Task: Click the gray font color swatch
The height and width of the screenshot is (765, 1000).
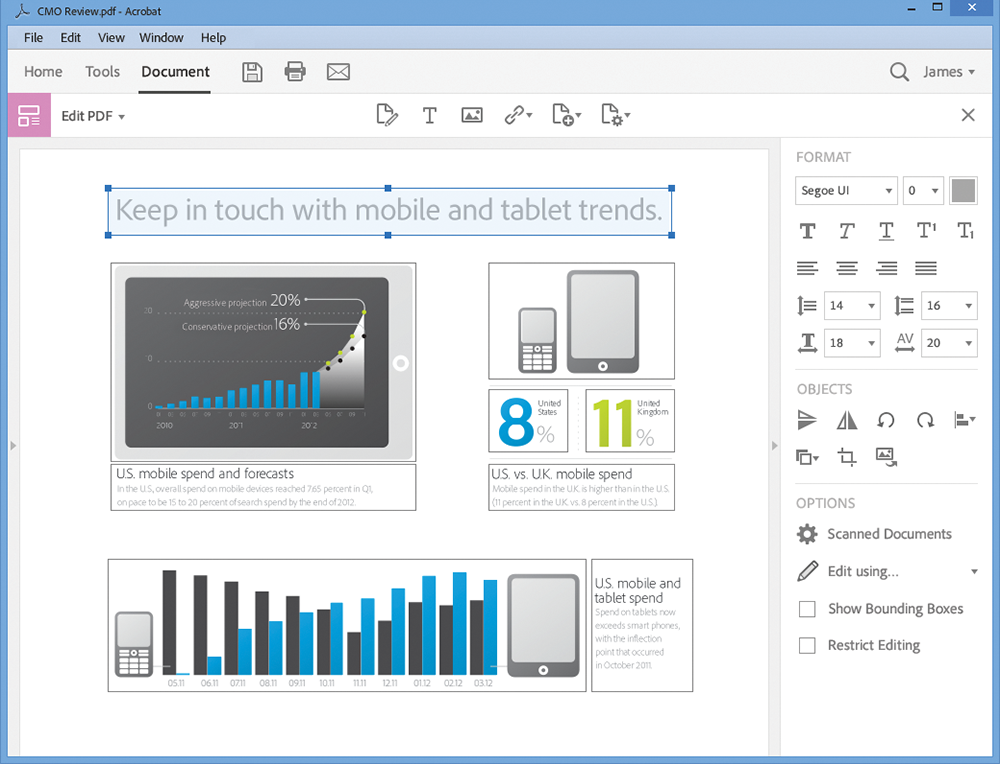Action: point(963,190)
